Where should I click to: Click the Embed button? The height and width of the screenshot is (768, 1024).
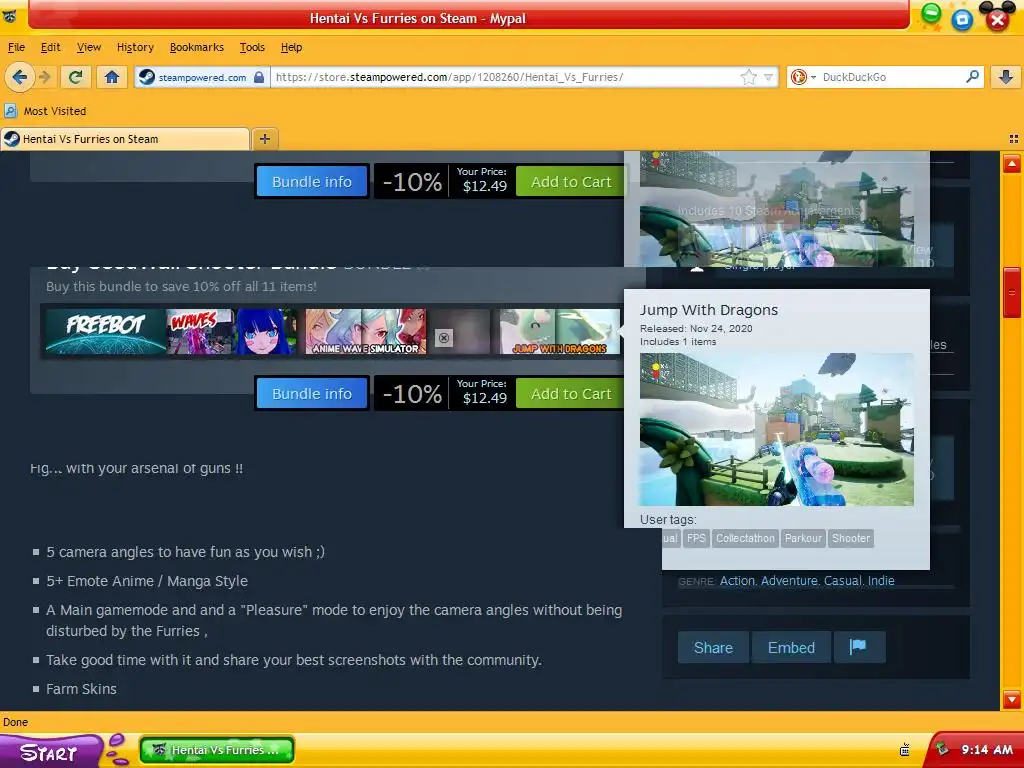click(791, 647)
